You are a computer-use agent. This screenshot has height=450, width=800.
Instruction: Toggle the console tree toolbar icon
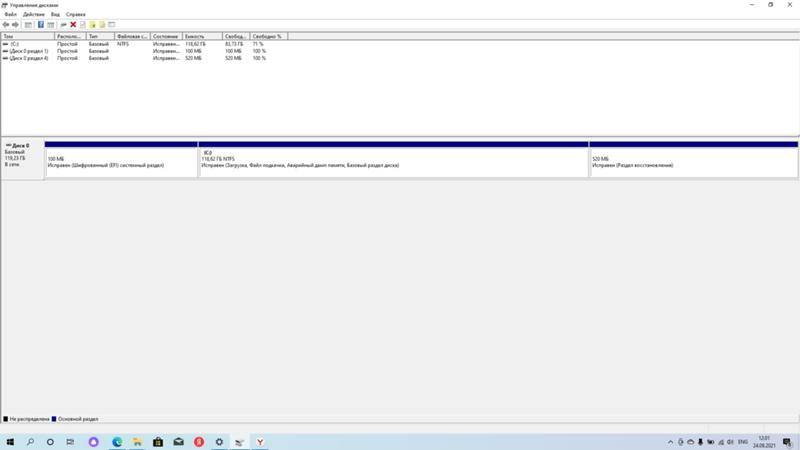point(28,24)
